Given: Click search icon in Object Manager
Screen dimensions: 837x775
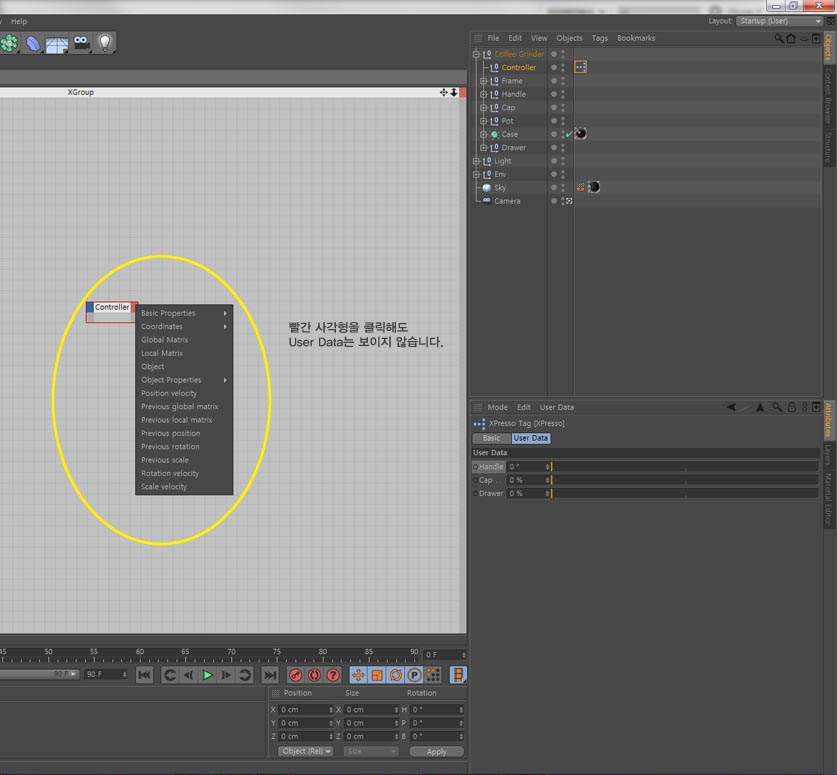Looking at the screenshot, I should [779, 38].
